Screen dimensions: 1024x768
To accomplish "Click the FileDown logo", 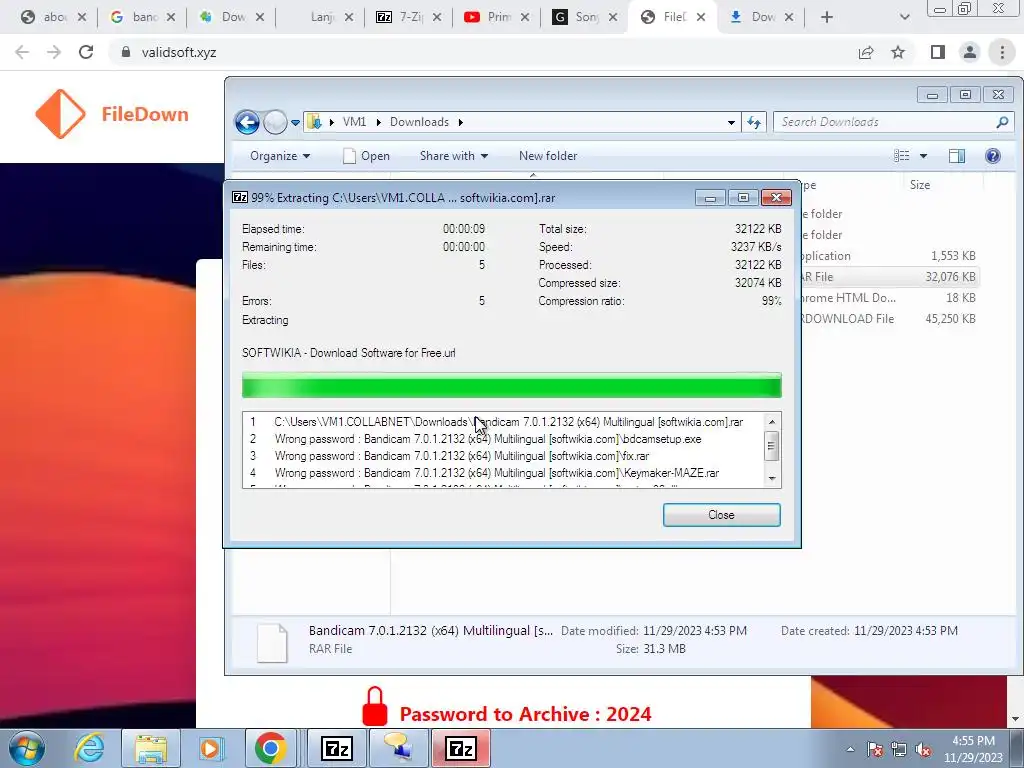I will pos(112,114).
